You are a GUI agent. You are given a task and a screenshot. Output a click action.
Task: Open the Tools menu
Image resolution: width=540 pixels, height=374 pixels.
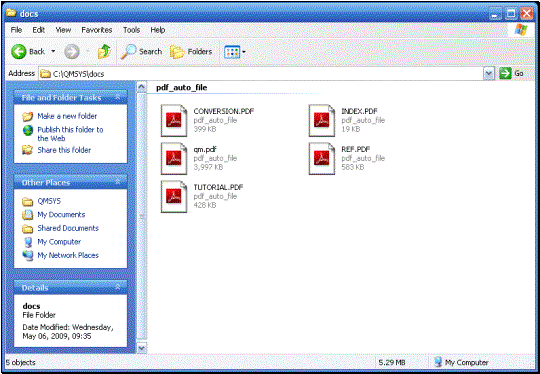coord(132,30)
